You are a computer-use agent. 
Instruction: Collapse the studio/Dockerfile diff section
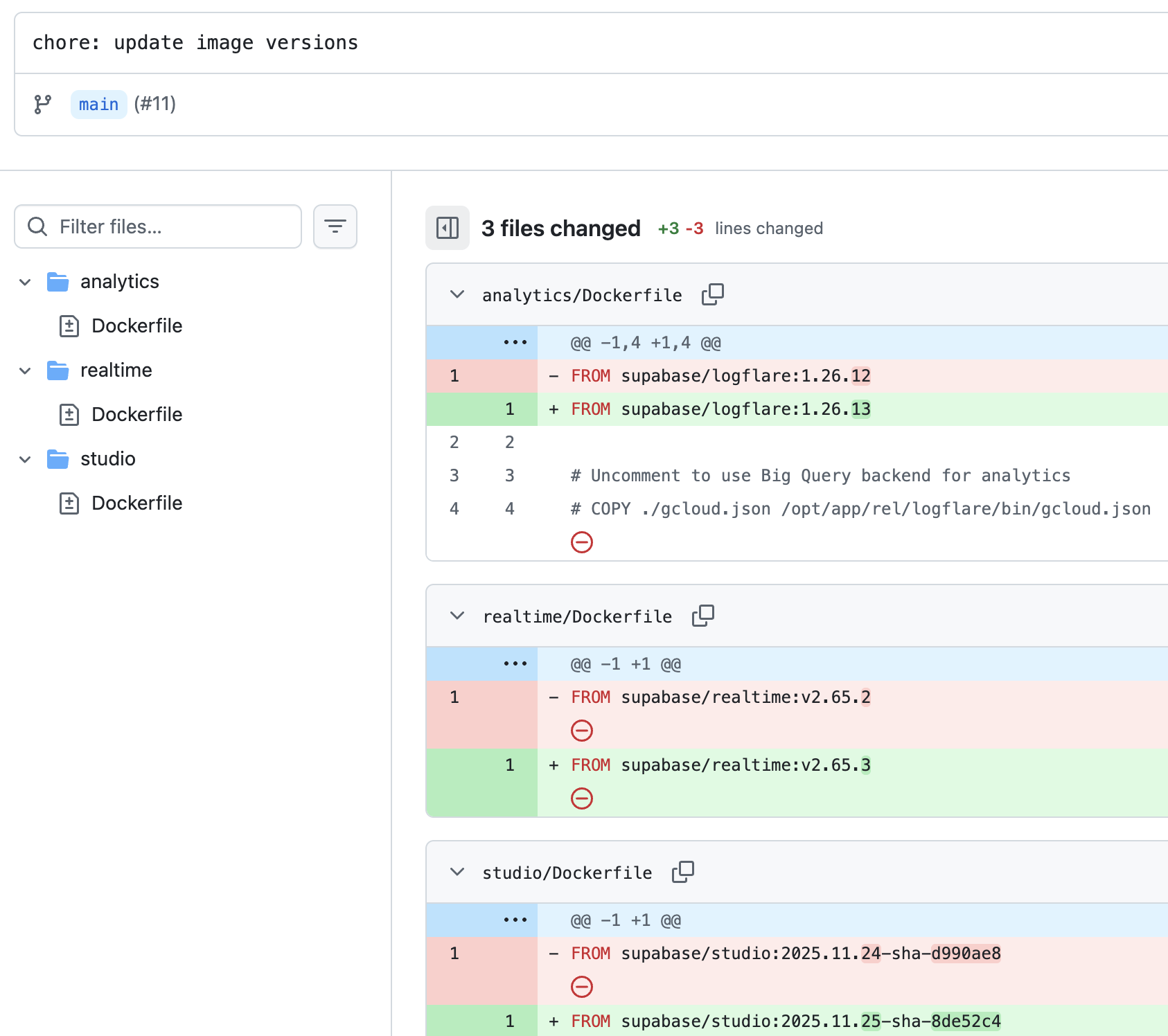point(457,872)
